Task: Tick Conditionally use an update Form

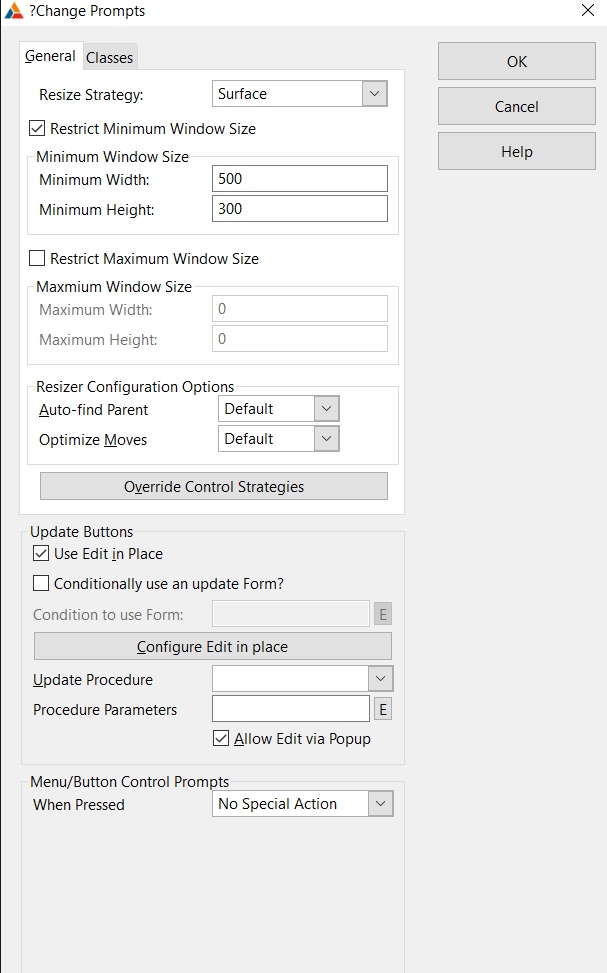Action: [x=41, y=584]
